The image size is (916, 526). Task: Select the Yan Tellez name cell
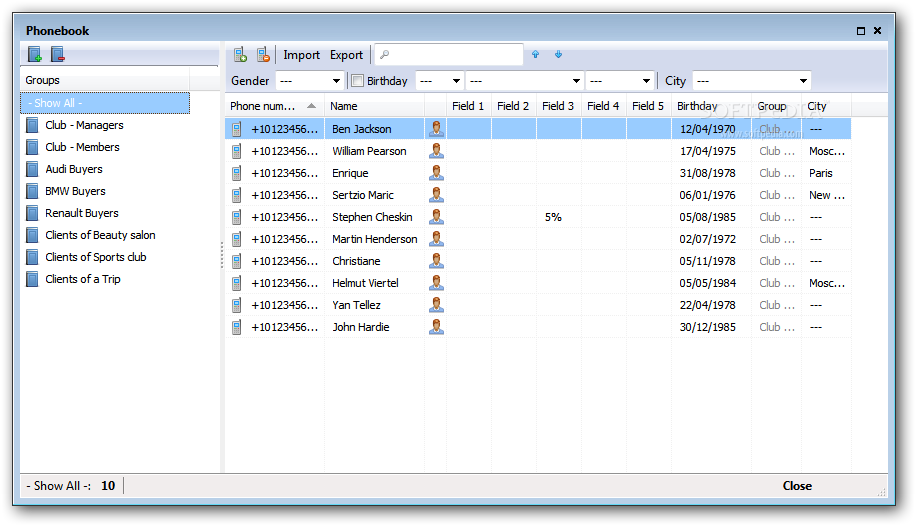click(x=374, y=305)
